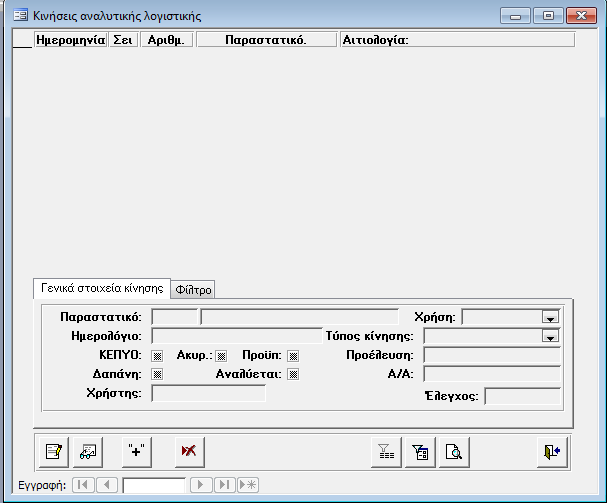Toggle the Αναλύεται checkbox
This screenshot has height=503, width=607.
293,374
